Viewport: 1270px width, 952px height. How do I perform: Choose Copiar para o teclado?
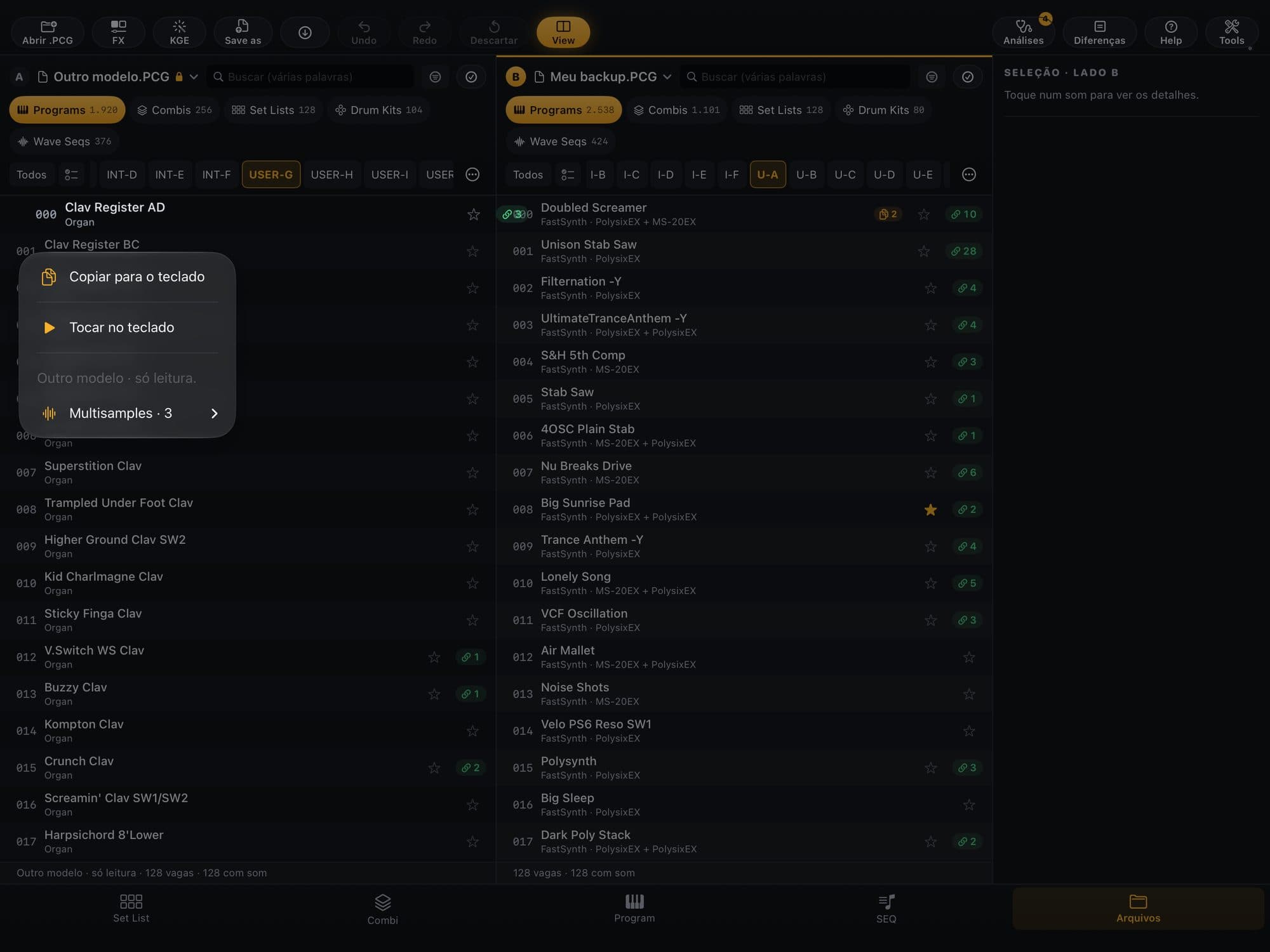pos(128,277)
